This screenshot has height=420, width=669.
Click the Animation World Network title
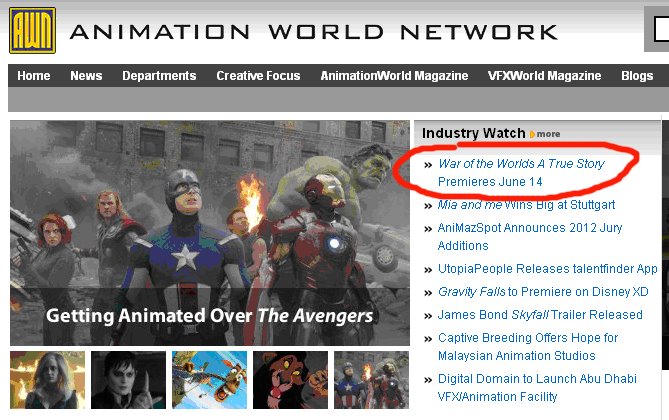coord(314,32)
